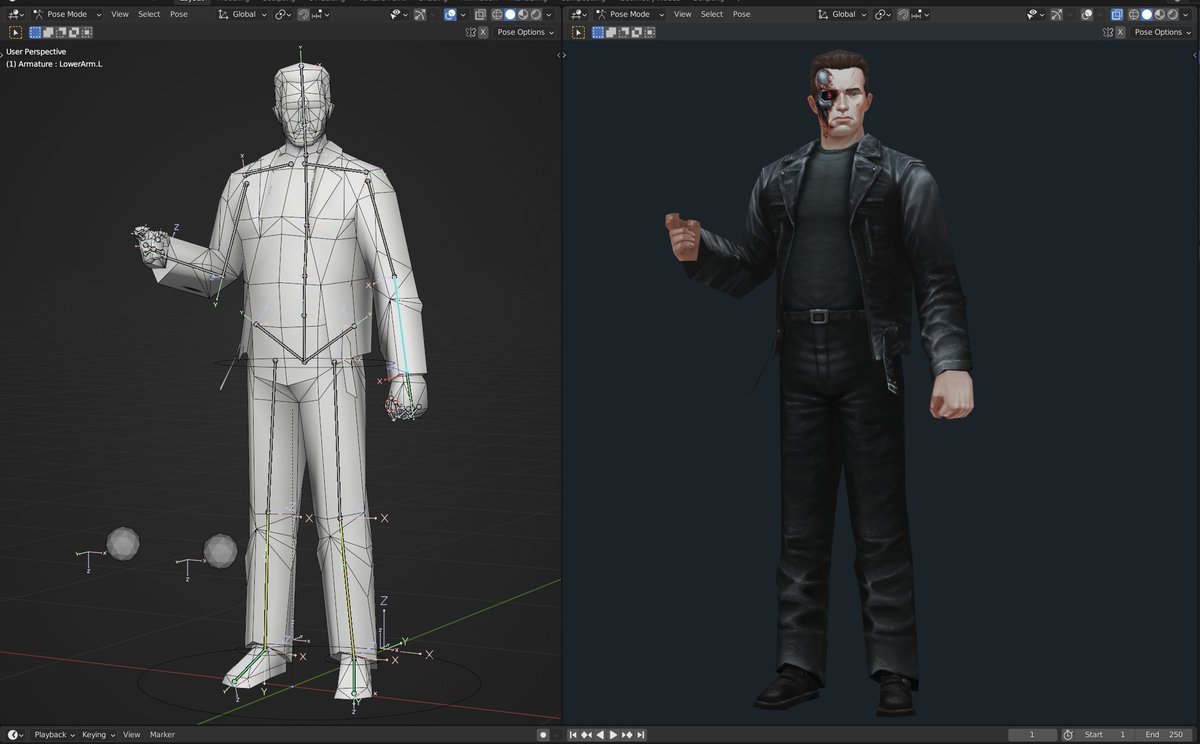Open View menu in right viewport
Screen dimensions: 1200x744
[683, 14]
